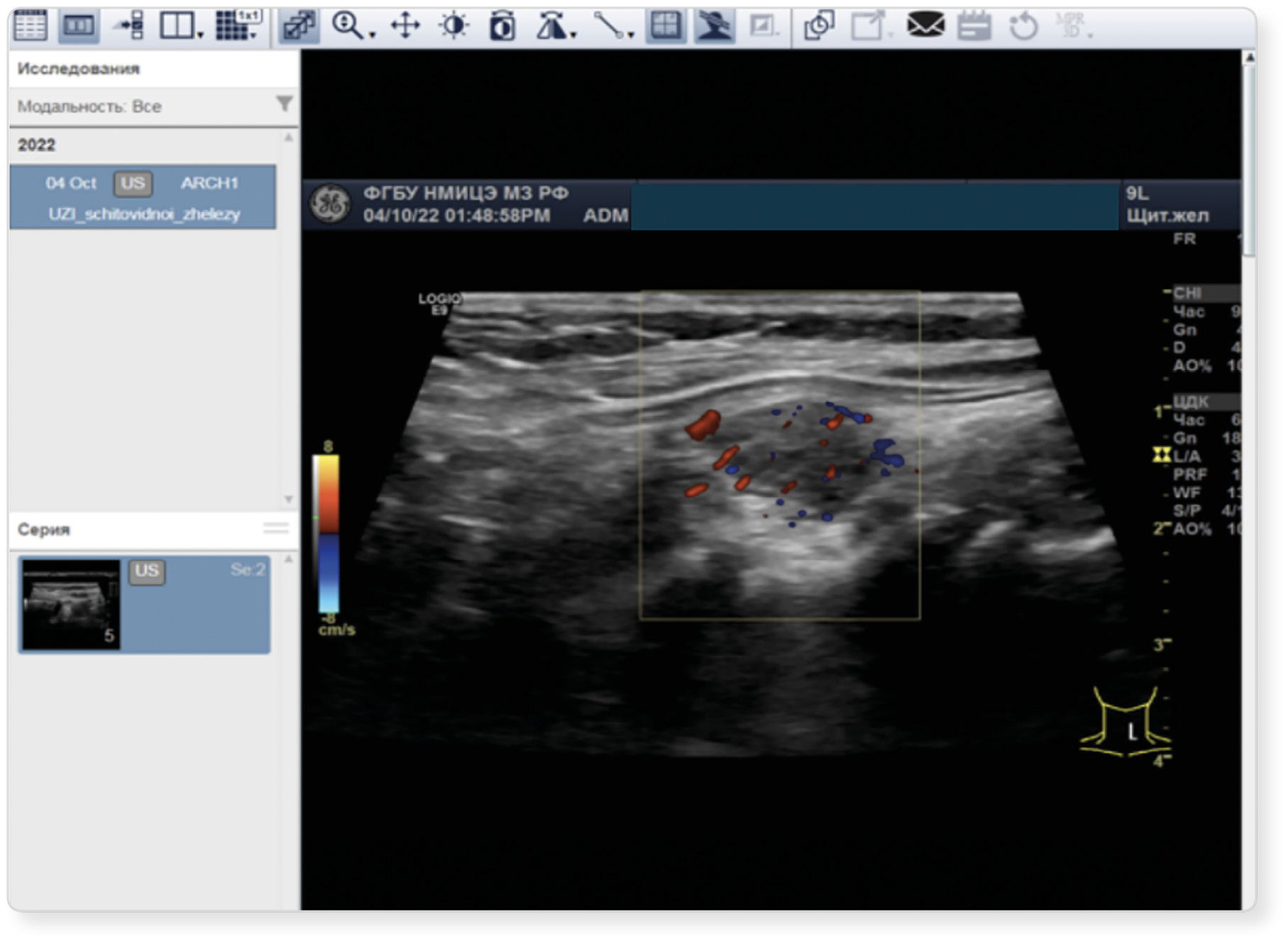The height and width of the screenshot is (943, 1288).
Task: Select the Zoom magnifier tool
Action: pyautogui.click(x=348, y=26)
